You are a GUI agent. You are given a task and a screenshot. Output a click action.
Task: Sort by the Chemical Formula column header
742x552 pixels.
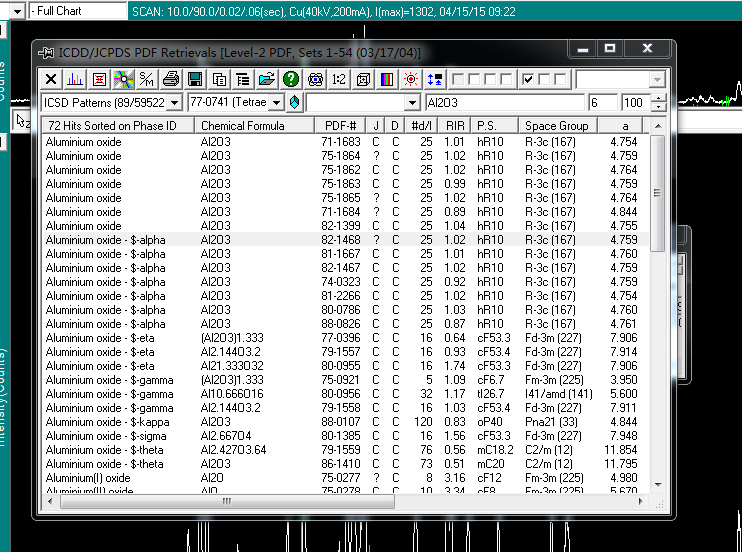[x=255, y=125]
